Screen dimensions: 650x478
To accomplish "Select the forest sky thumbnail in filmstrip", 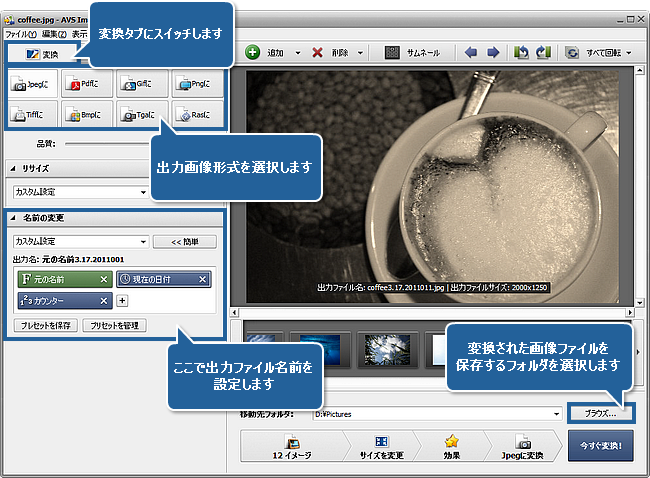I will tap(385, 348).
